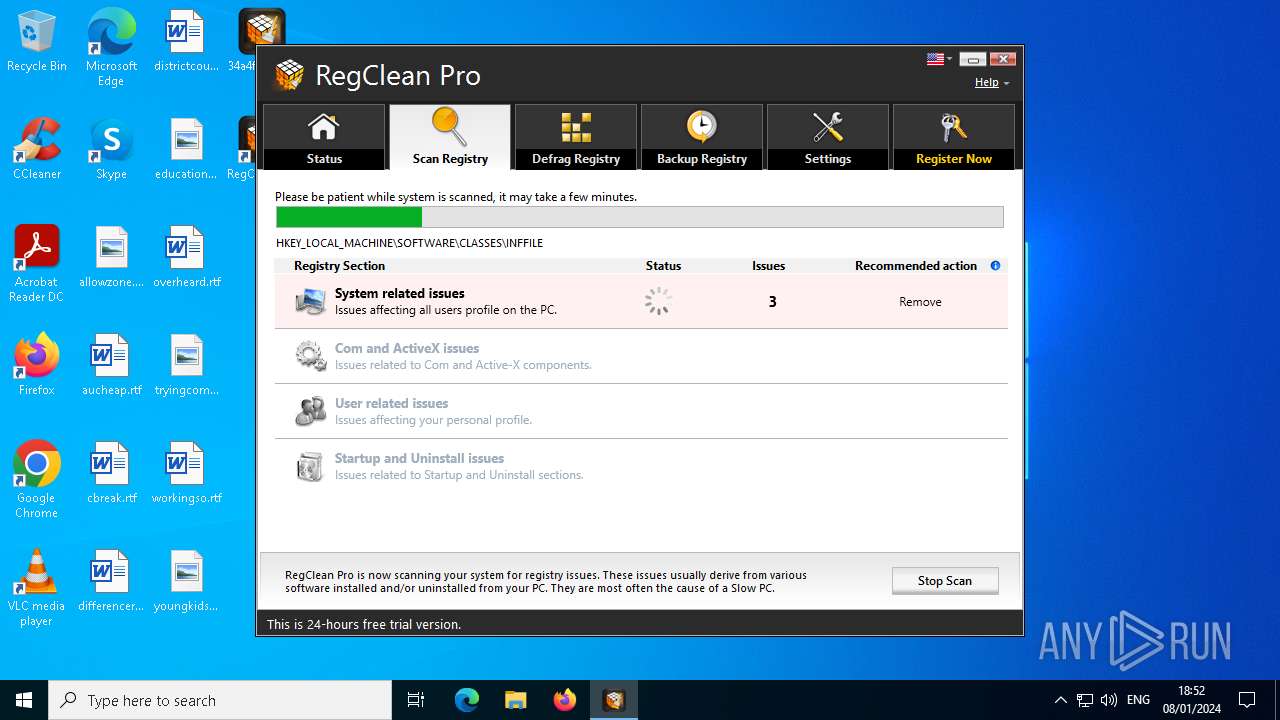Select Firefox desktop shortcut
1280x720 pixels.
click(x=37, y=366)
